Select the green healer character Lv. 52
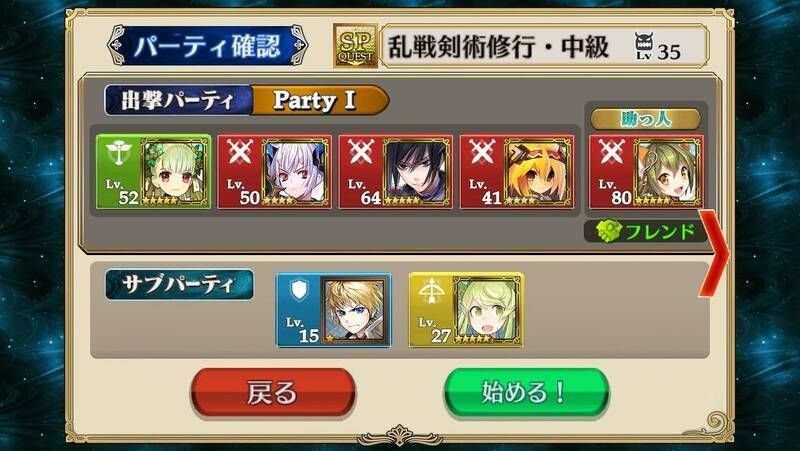The width and height of the screenshot is (800, 451). (x=153, y=171)
